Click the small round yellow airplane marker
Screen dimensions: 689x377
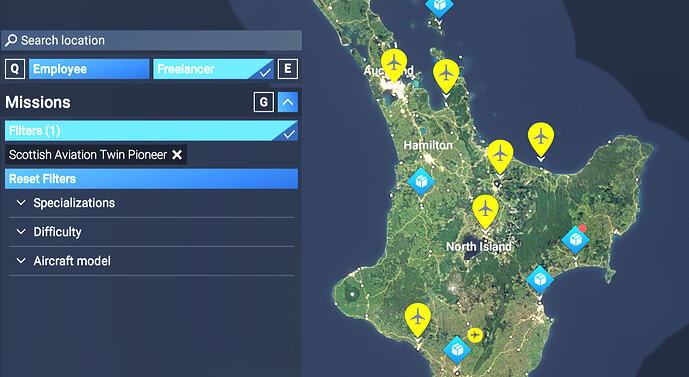click(475, 335)
